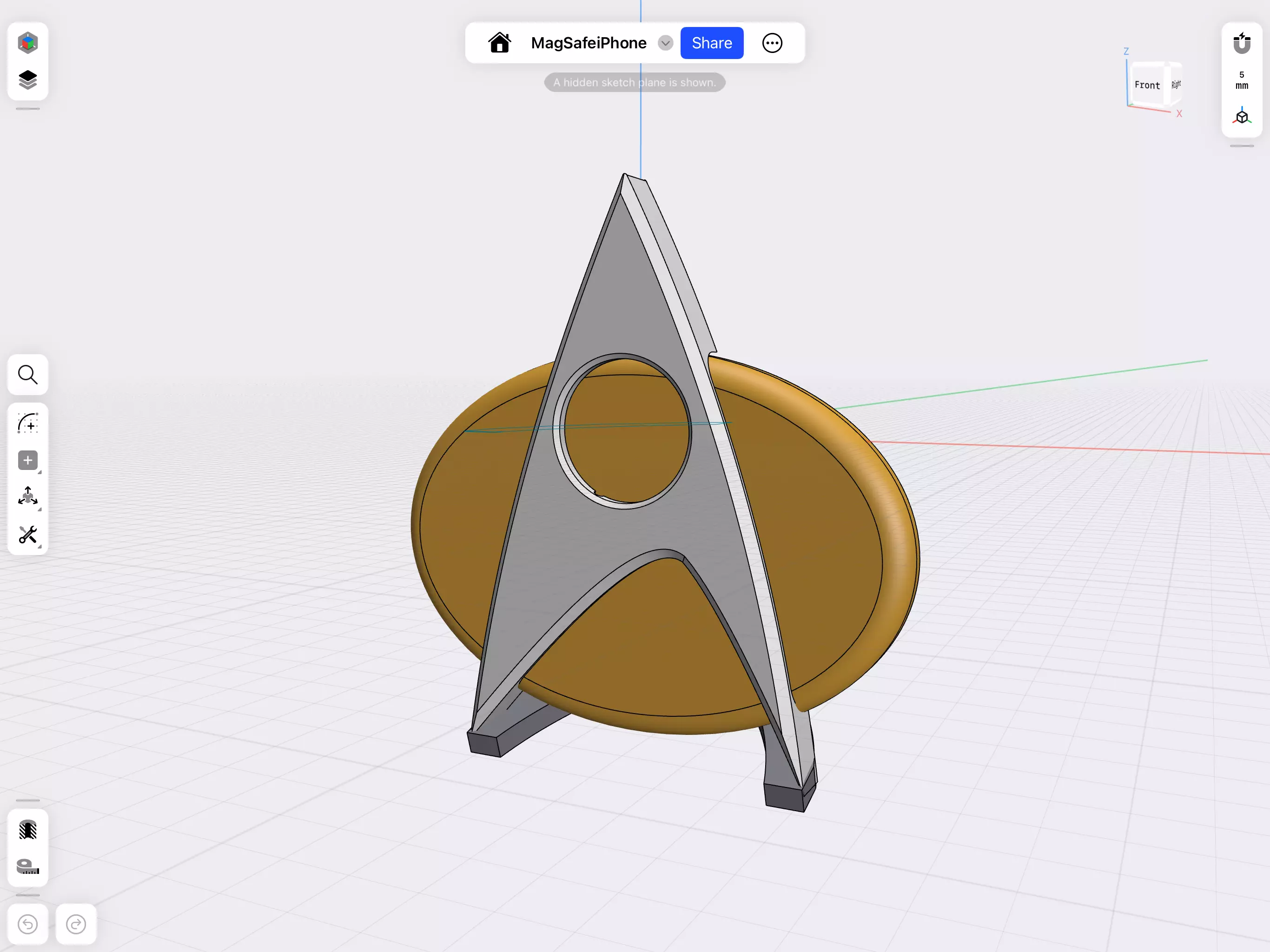Open the Items layers panel icon
Viewport: 1270px width, 952px height.
click(x=27, y=80)
